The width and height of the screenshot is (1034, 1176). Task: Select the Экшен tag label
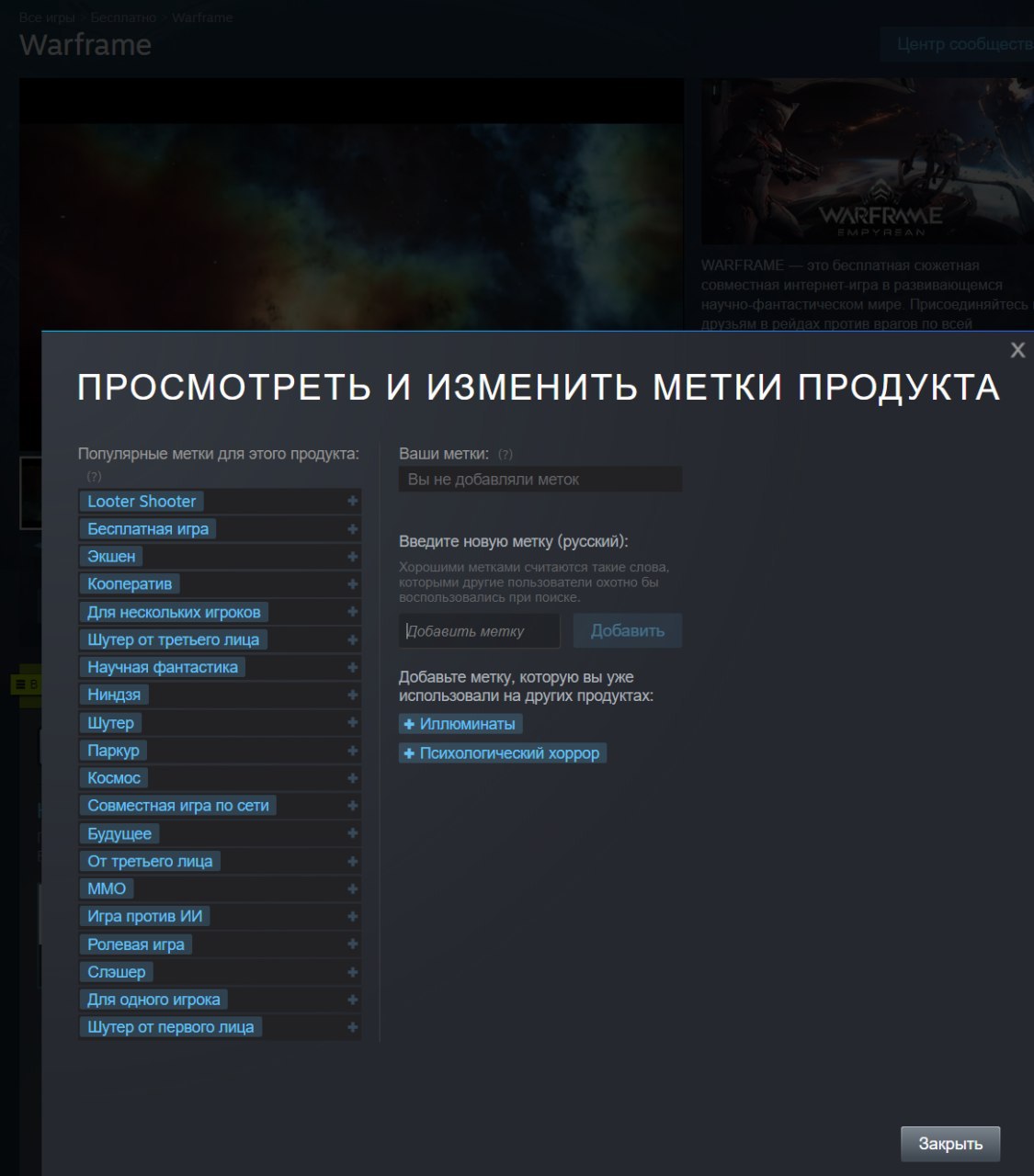[111, 557]
